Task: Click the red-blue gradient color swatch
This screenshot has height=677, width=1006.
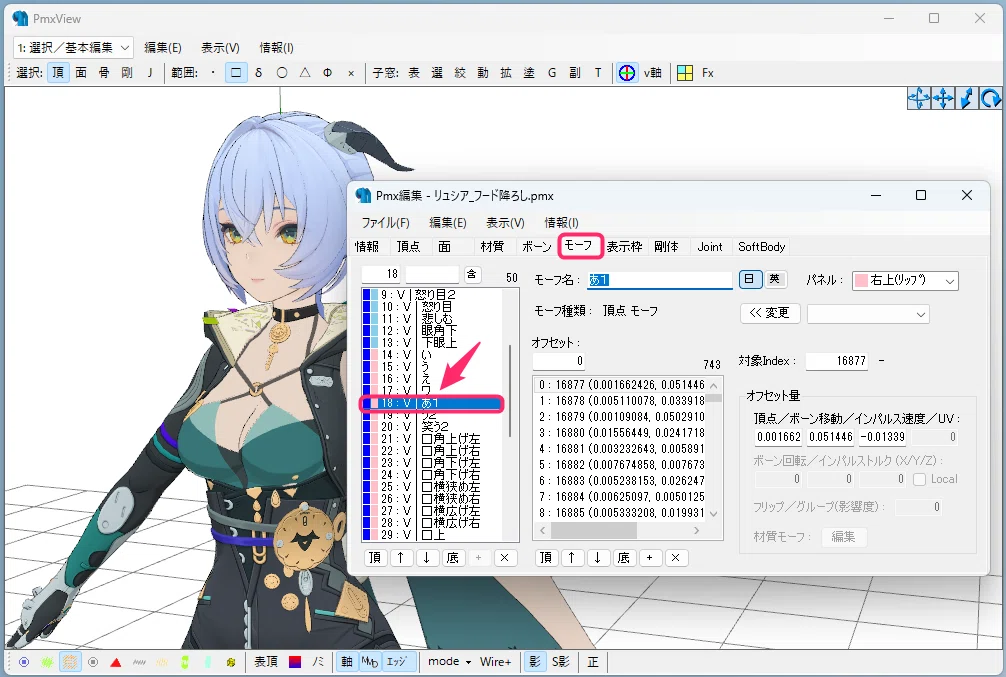Action: tap(294, 662)
